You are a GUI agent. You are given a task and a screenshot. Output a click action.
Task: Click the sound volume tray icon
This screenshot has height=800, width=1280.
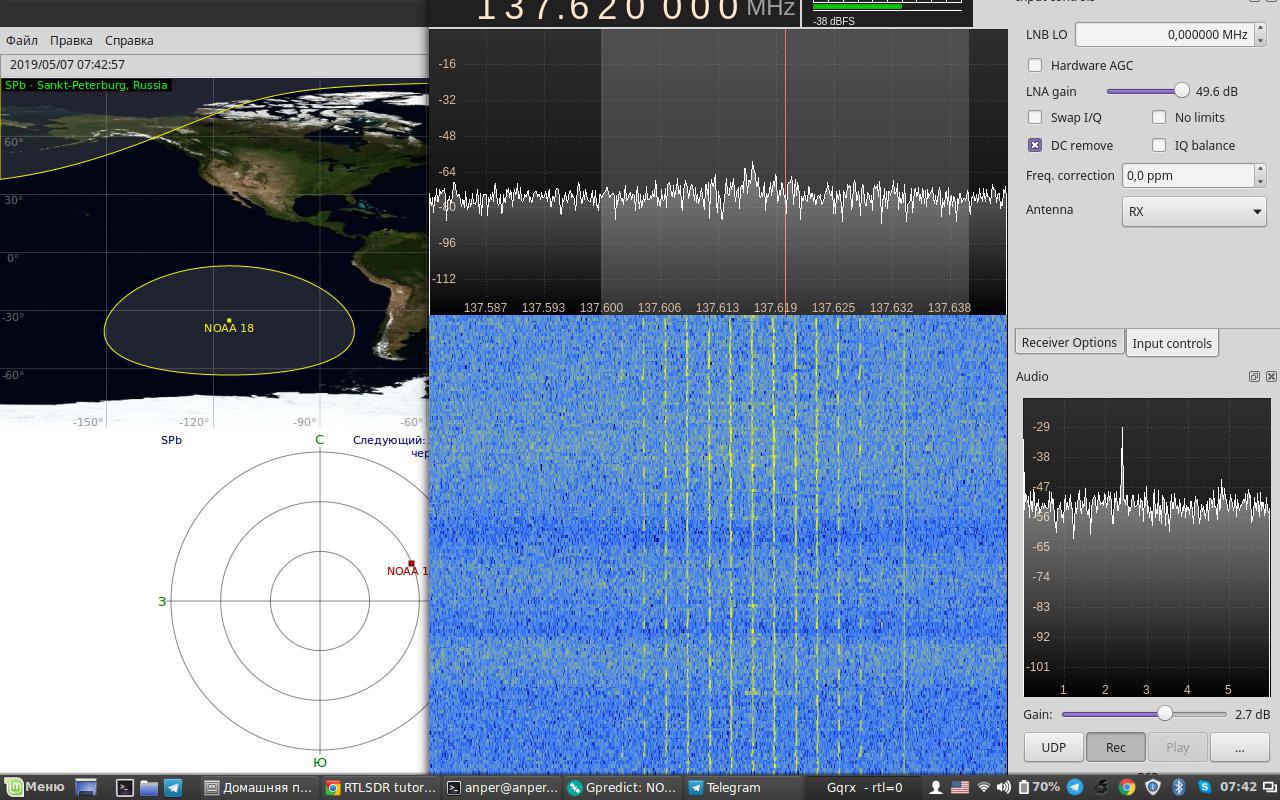pos(1003,788)
